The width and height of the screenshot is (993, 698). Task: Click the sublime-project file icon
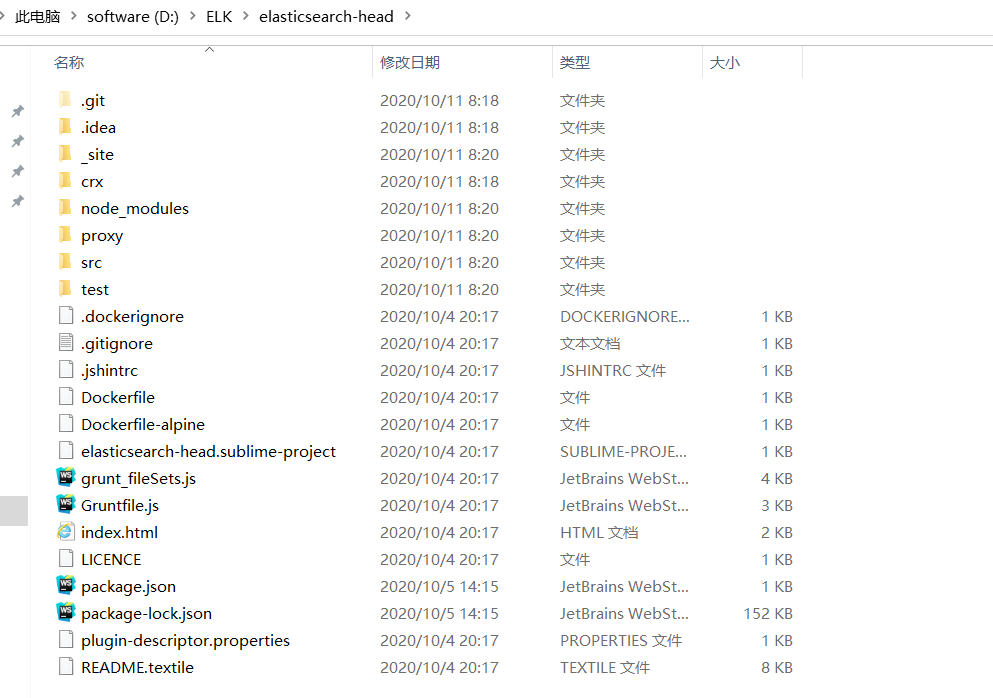[66, 451]
